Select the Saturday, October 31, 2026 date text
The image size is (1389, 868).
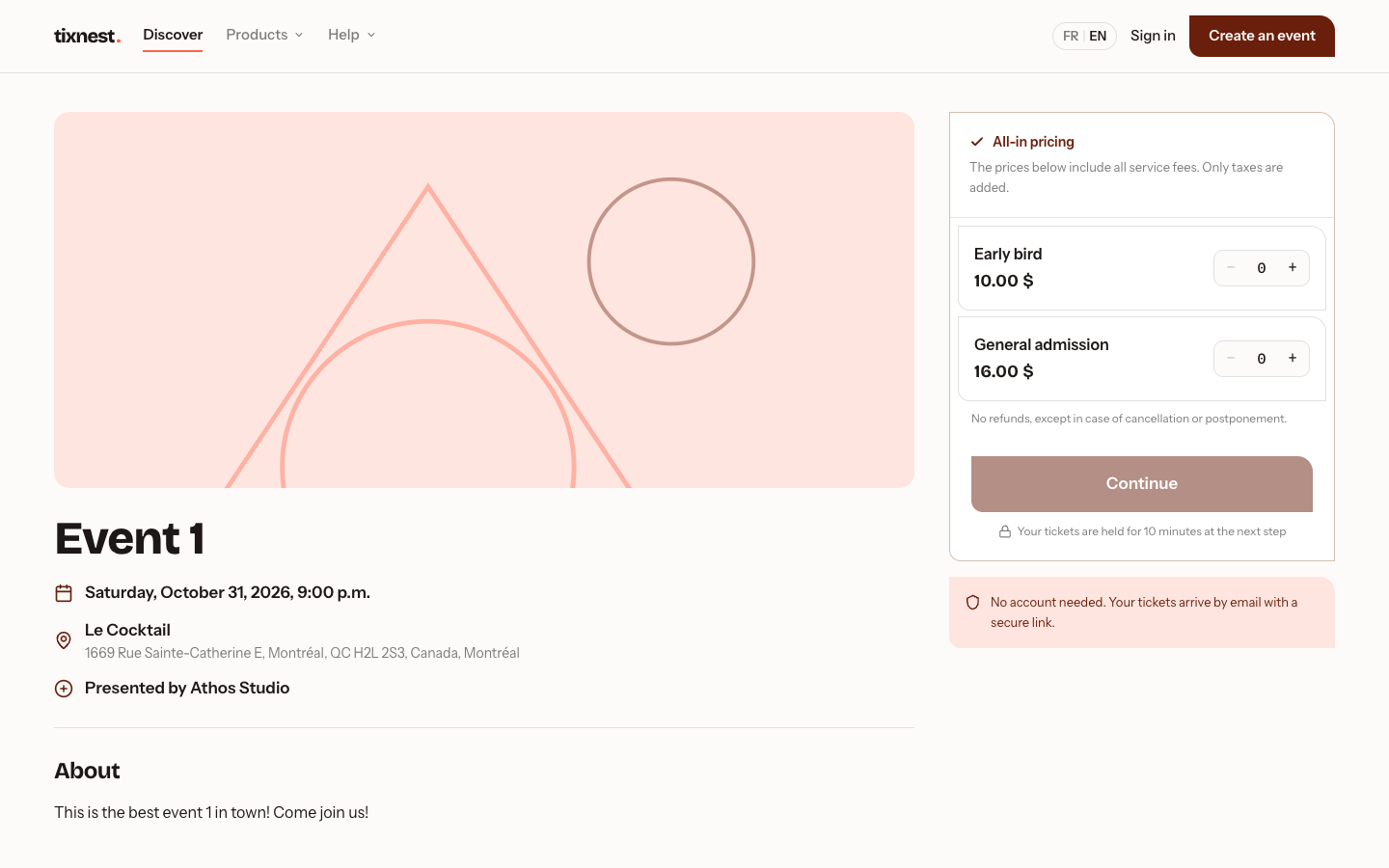click(228, 592)
